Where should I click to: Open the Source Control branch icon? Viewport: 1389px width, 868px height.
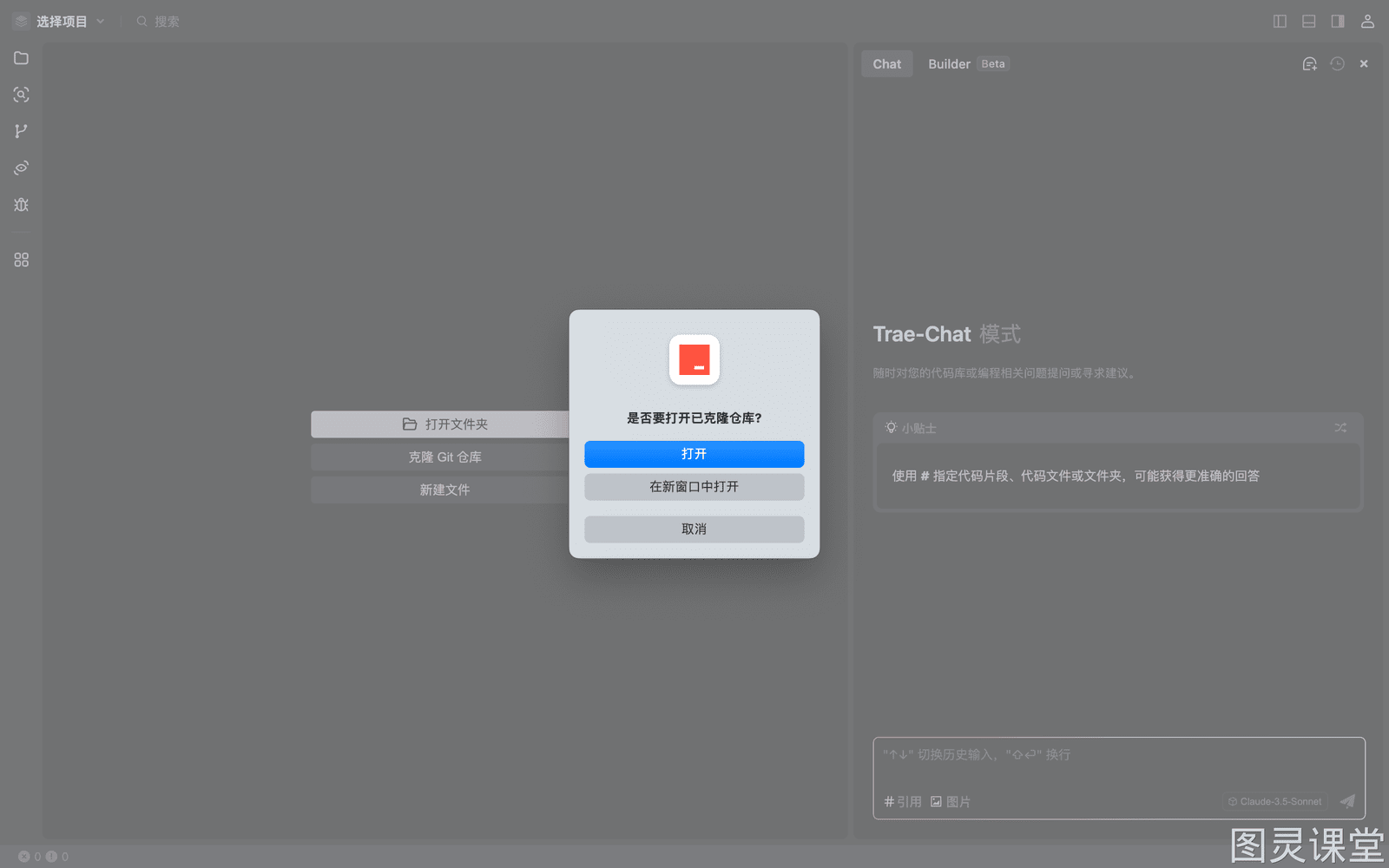(x=22, y=131)
